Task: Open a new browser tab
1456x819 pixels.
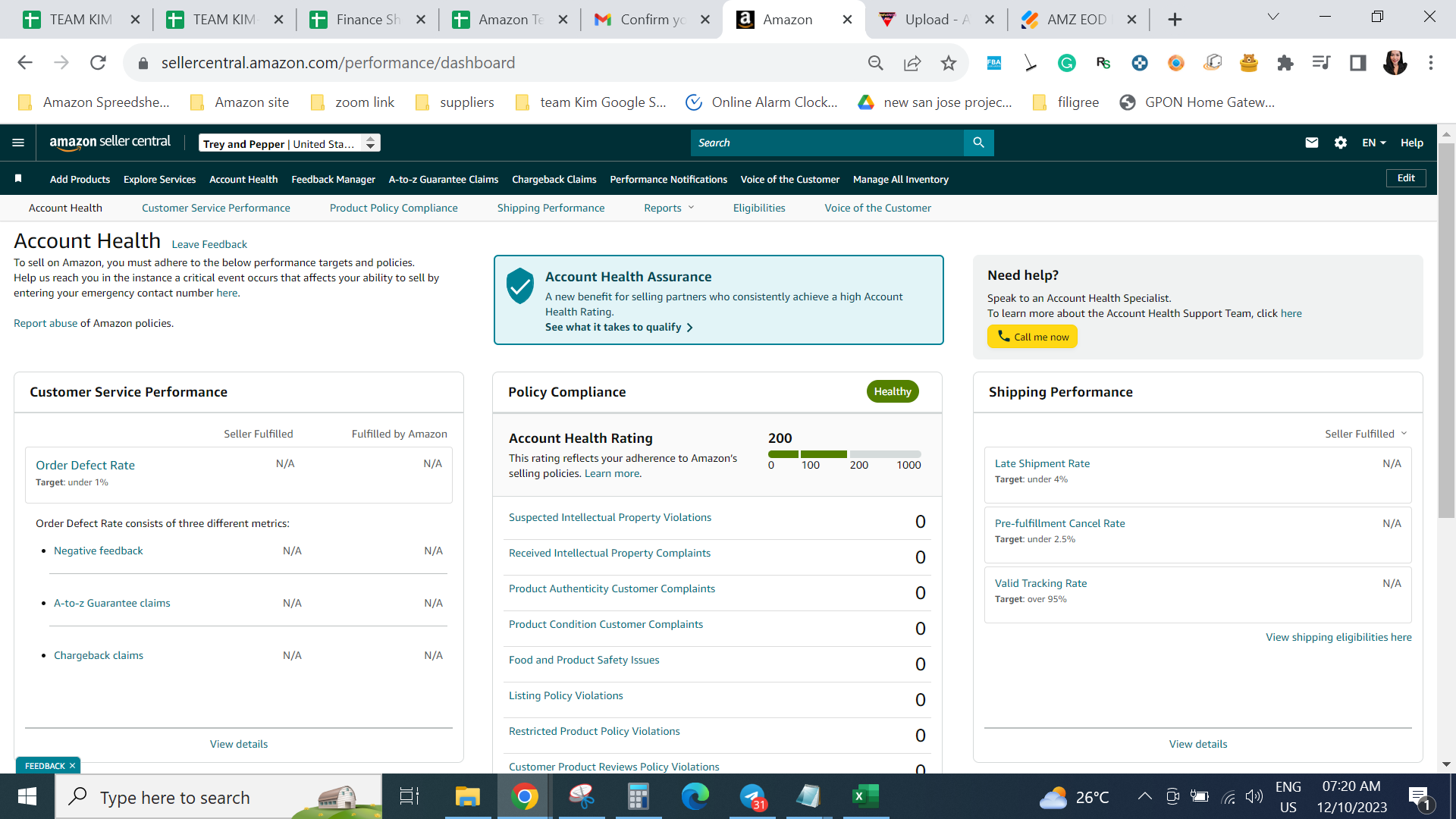Action: click(x=1175, y=20)
